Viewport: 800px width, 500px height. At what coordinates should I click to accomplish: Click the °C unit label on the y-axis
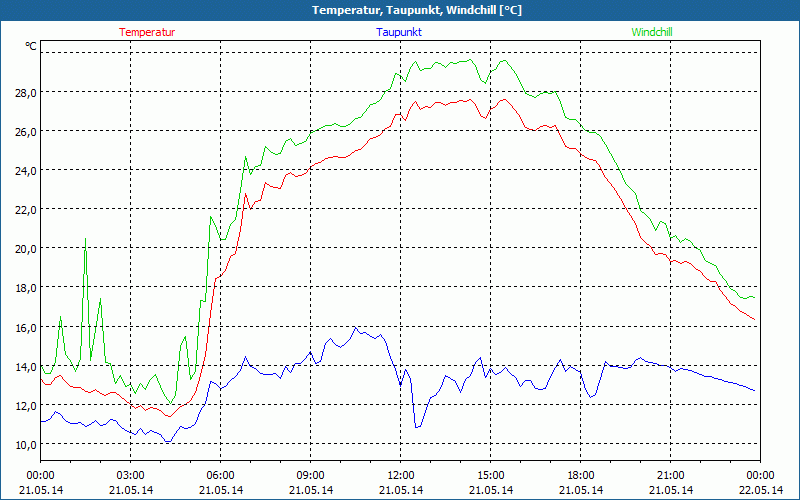tap(31, 46)
